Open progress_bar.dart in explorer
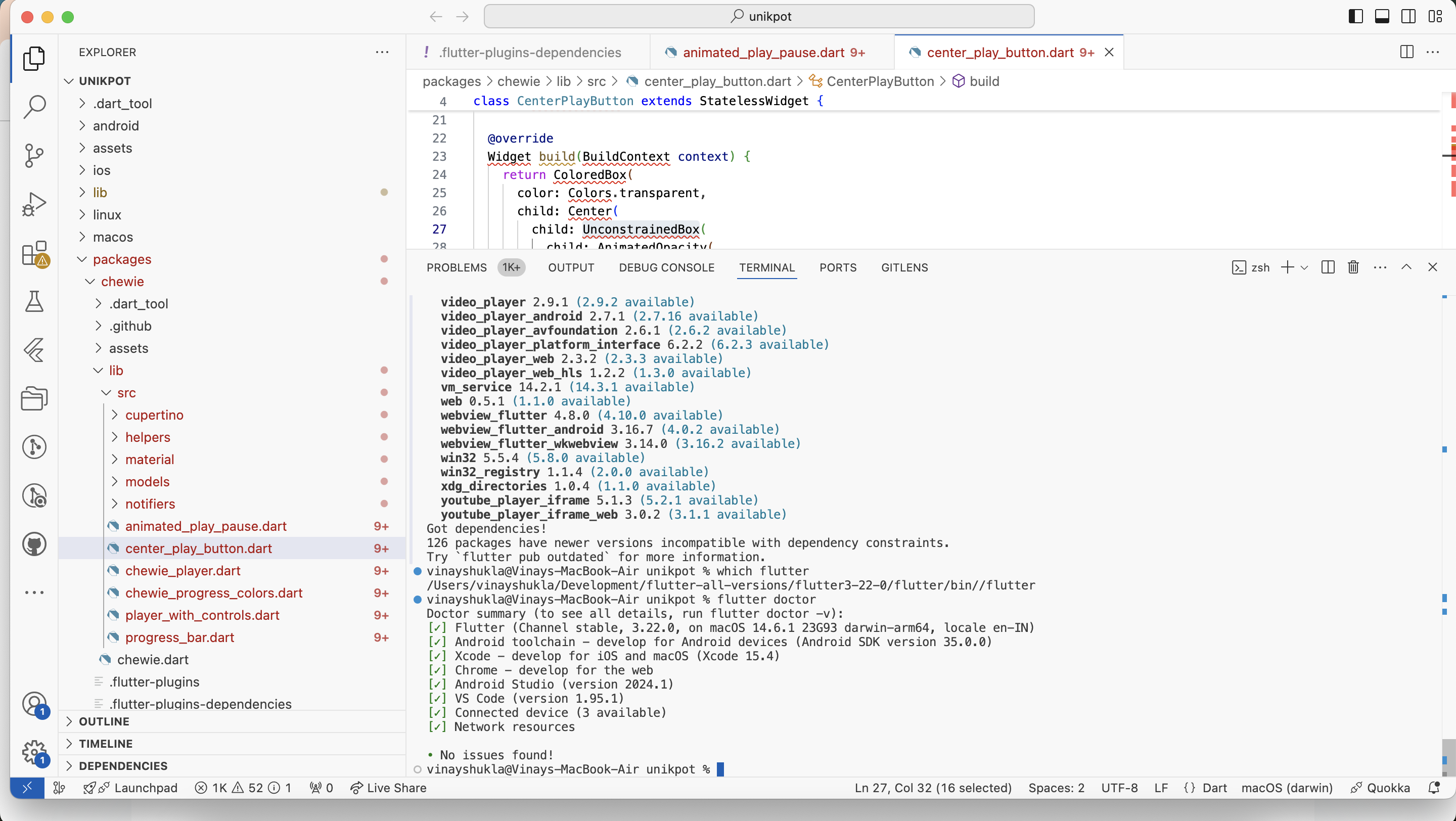 (x=232, y=637)
